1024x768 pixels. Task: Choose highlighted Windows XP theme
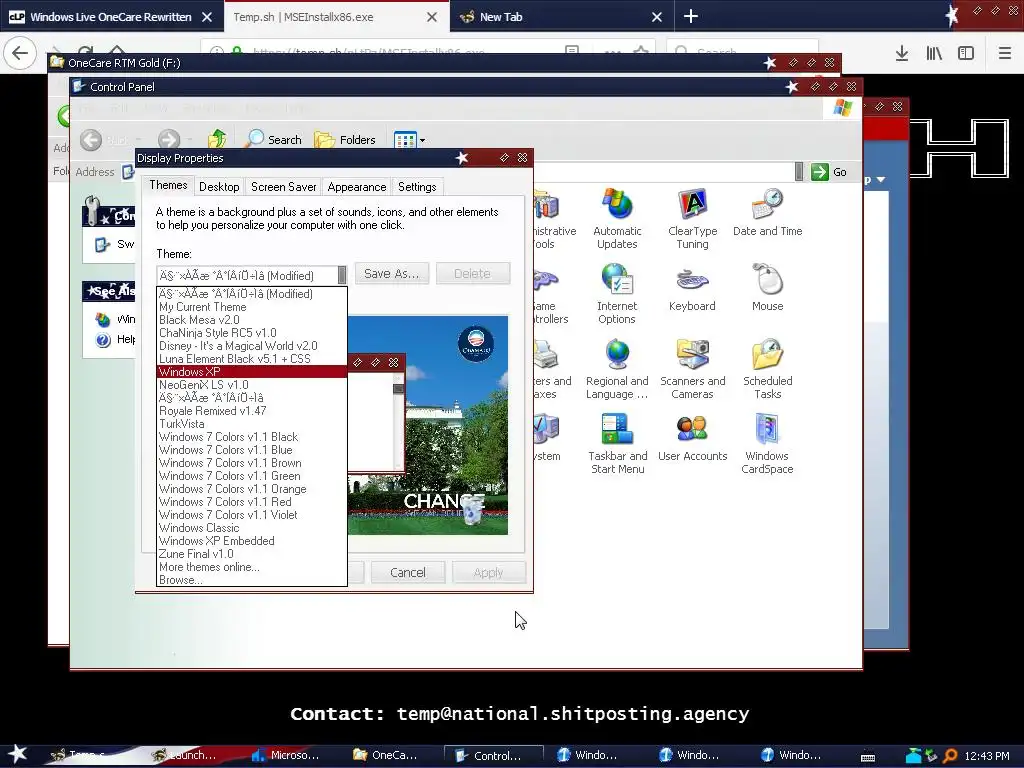[x=252, y=372]
